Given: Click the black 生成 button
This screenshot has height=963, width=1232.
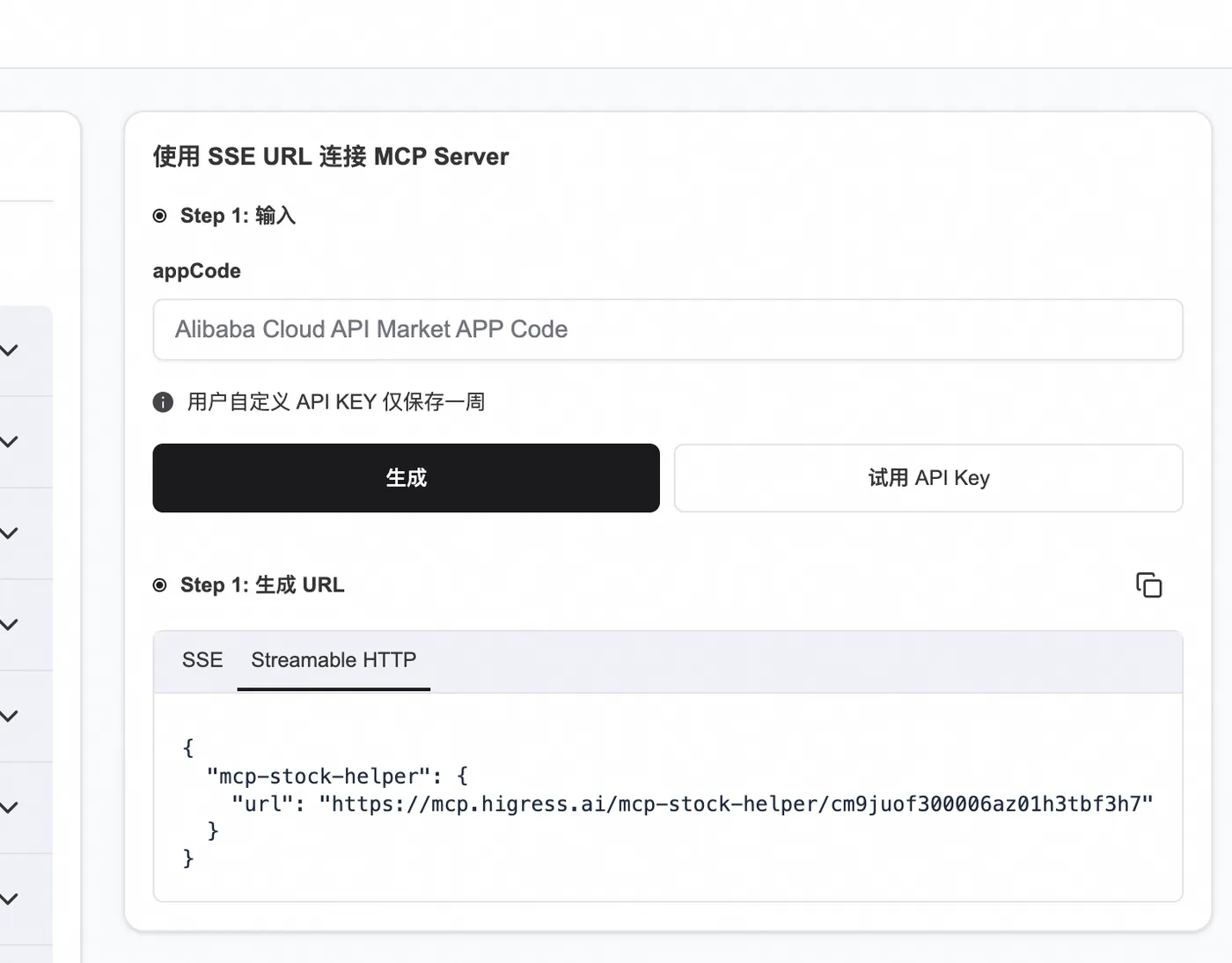Looking at the screenshot, I should pyautogui.click(x=406, y=478).
